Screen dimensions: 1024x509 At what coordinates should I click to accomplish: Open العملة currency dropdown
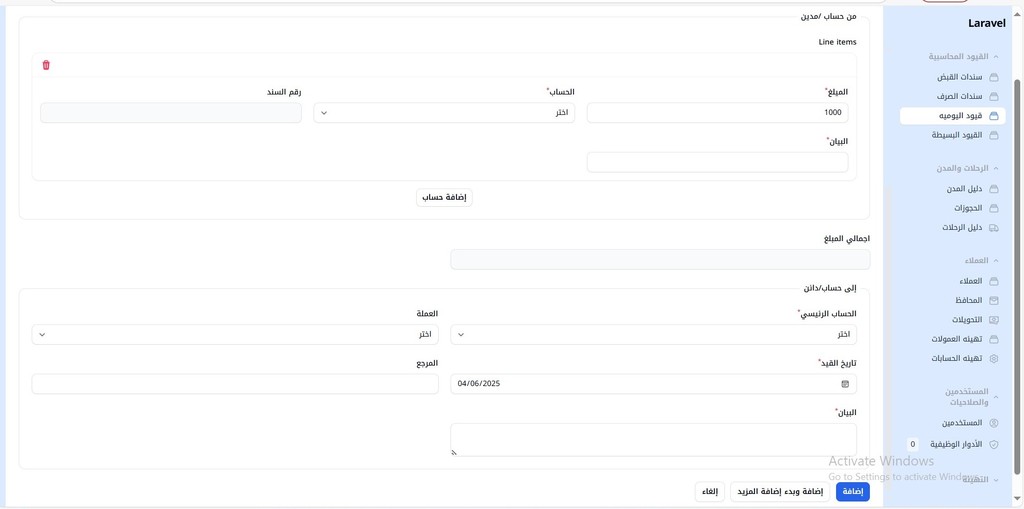coord(235,335)
